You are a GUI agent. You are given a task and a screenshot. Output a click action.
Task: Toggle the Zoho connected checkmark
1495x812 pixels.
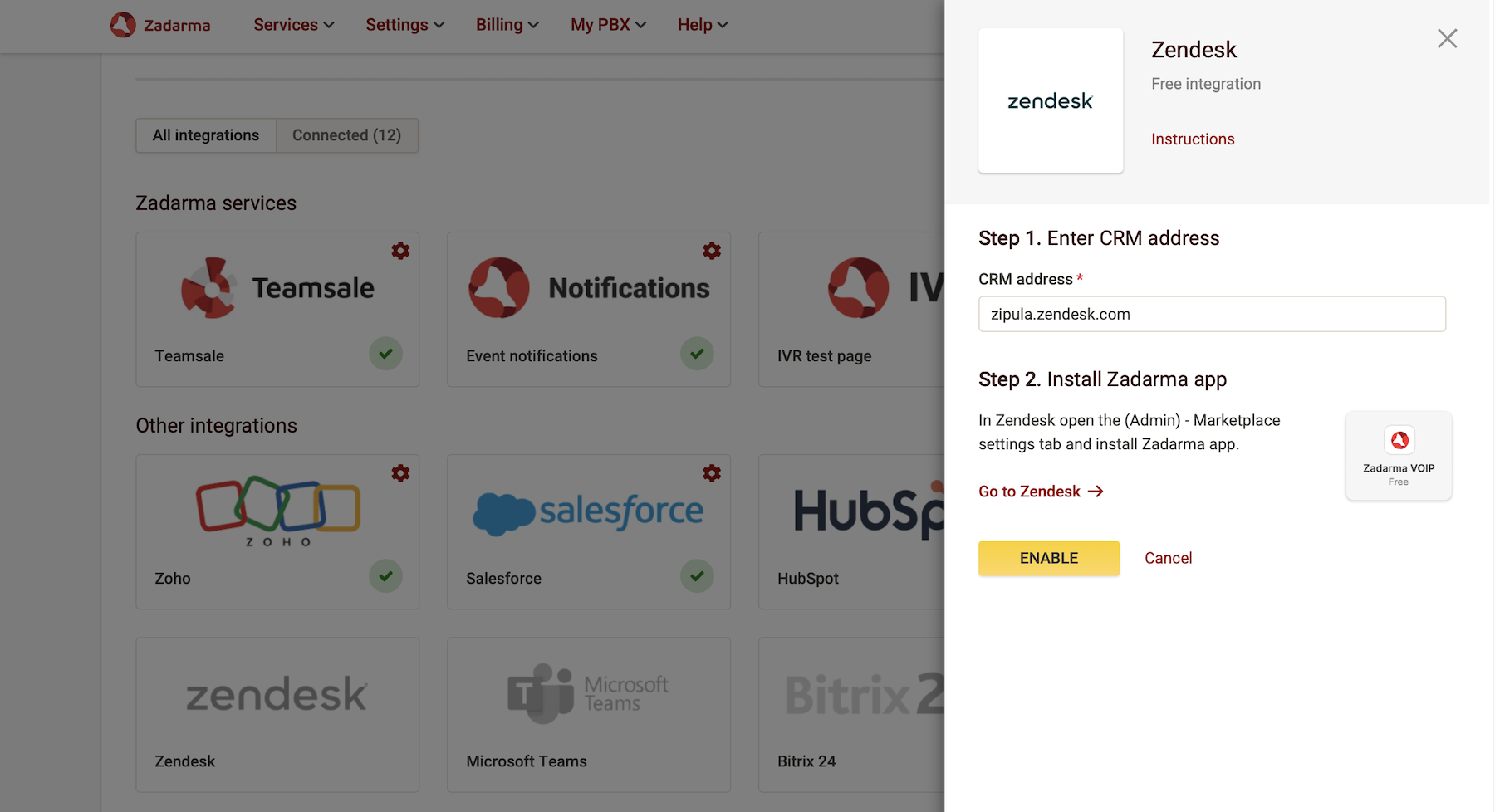(x=386, y=576)
